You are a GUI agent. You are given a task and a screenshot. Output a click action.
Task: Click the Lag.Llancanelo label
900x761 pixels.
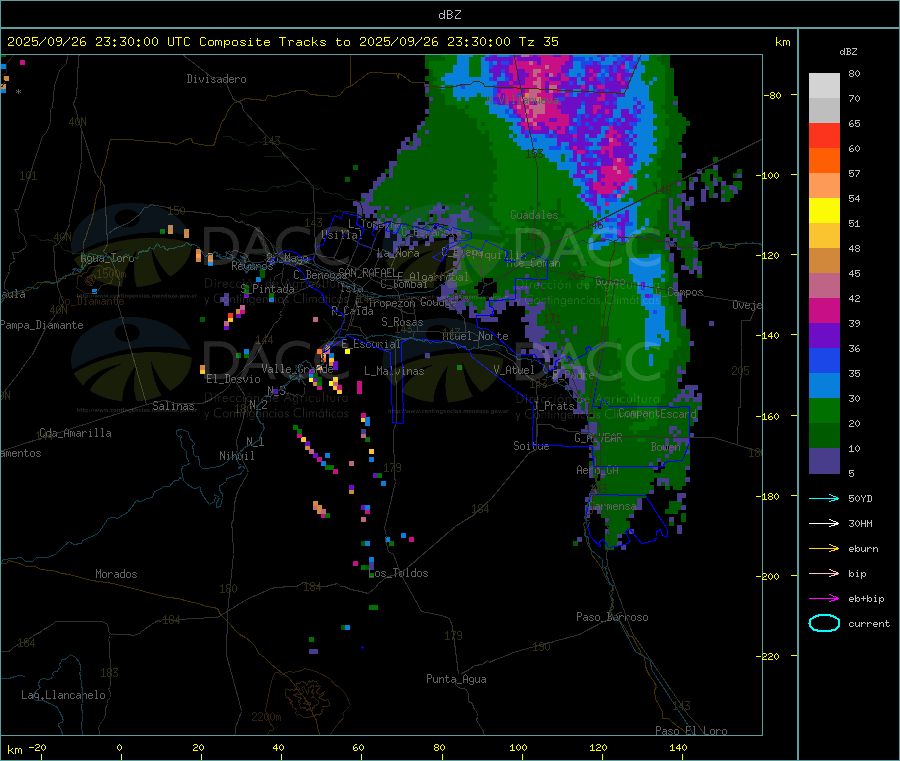pos(63,695)
